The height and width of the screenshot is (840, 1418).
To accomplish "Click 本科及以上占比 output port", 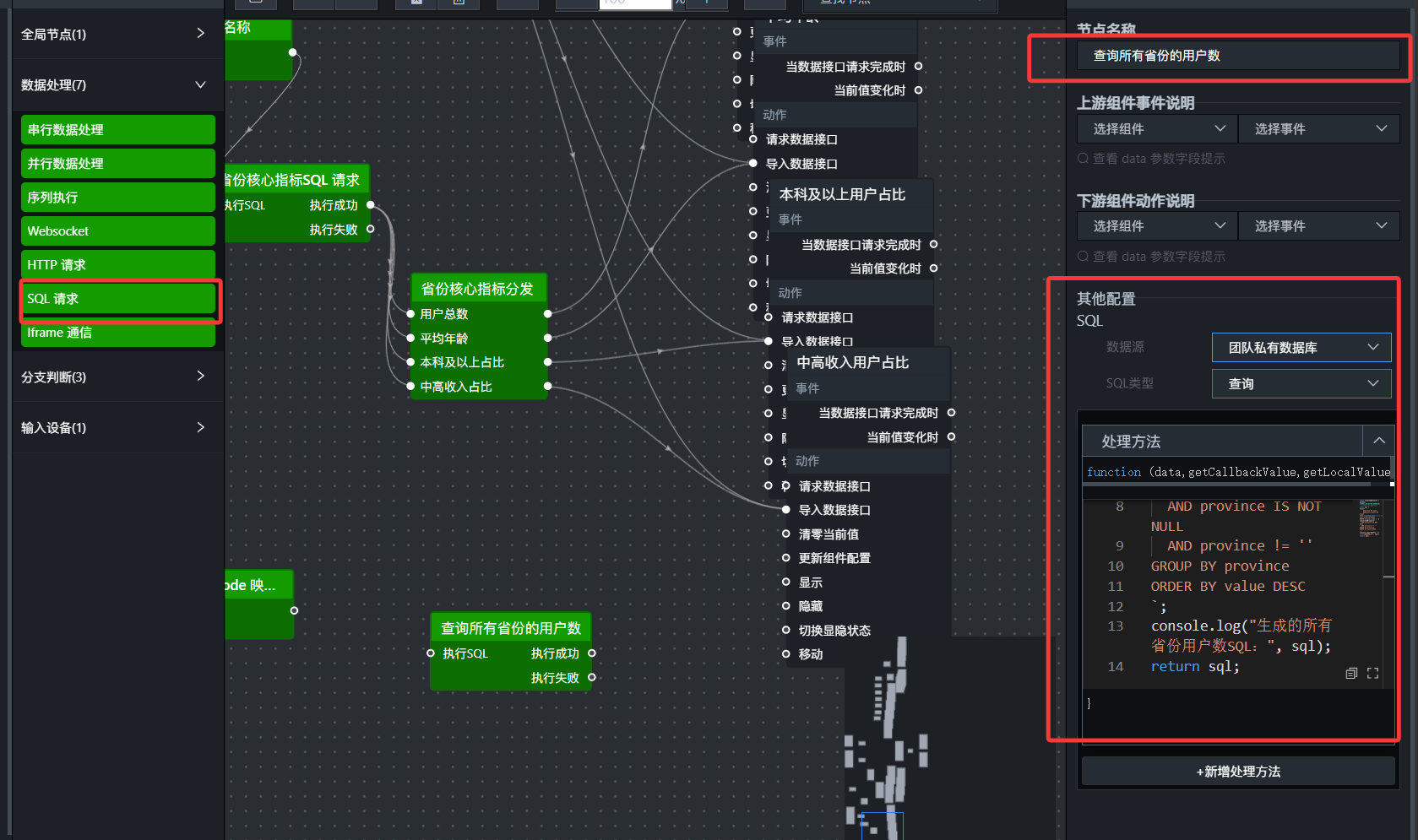I will click(x=548, y=361).
